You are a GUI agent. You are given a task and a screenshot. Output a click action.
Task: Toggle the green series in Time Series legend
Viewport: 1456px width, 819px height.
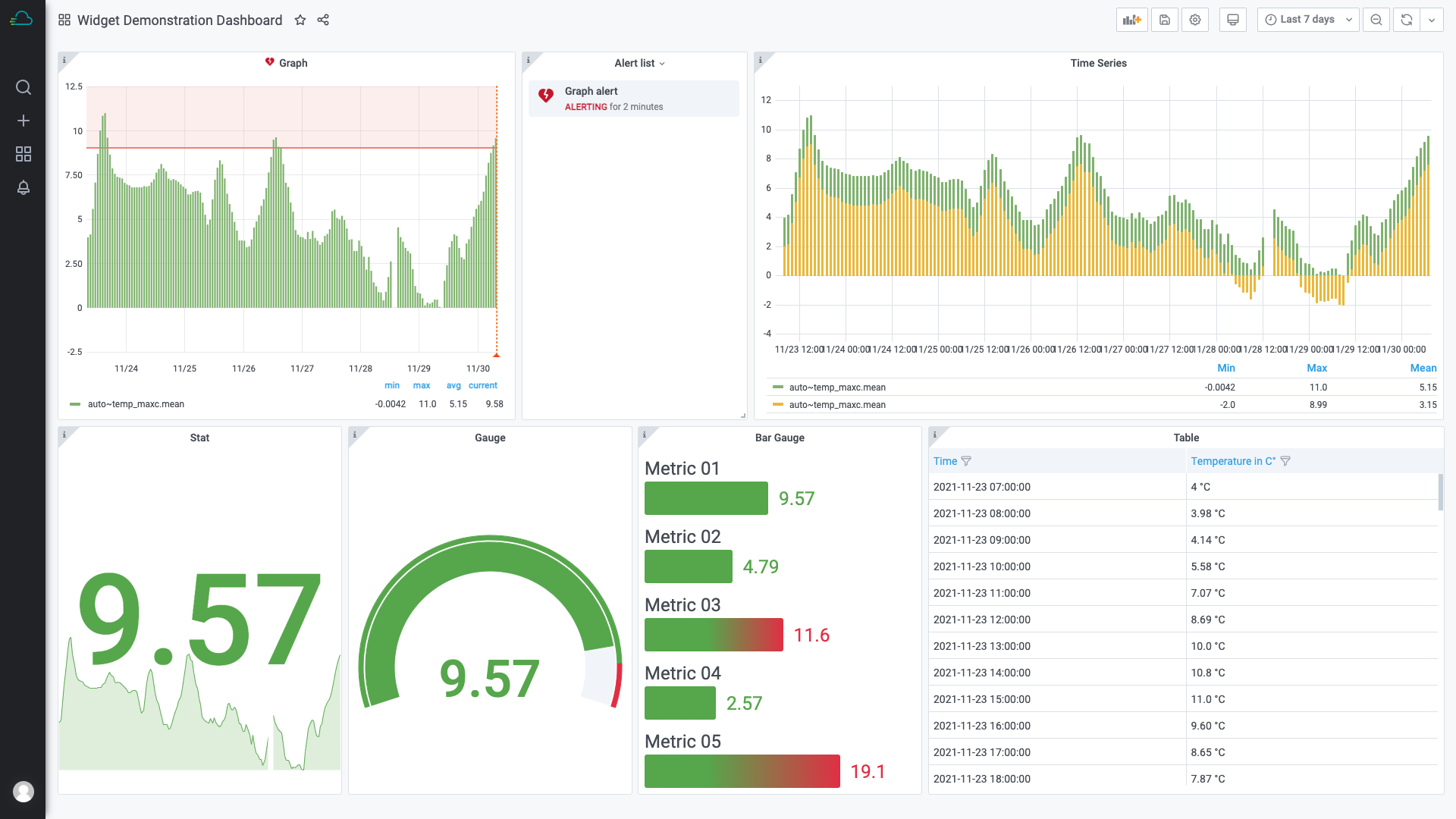click(x=837, y=387)
